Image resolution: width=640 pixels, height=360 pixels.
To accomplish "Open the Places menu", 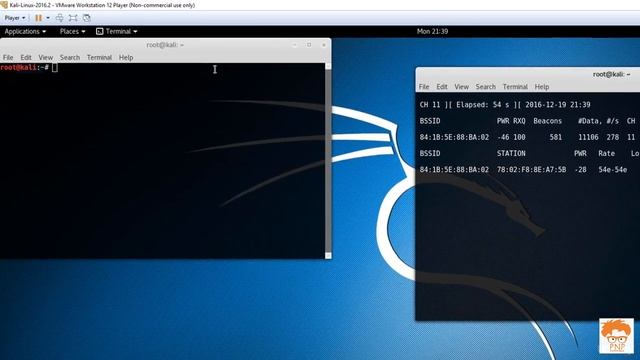I will 72,31.
